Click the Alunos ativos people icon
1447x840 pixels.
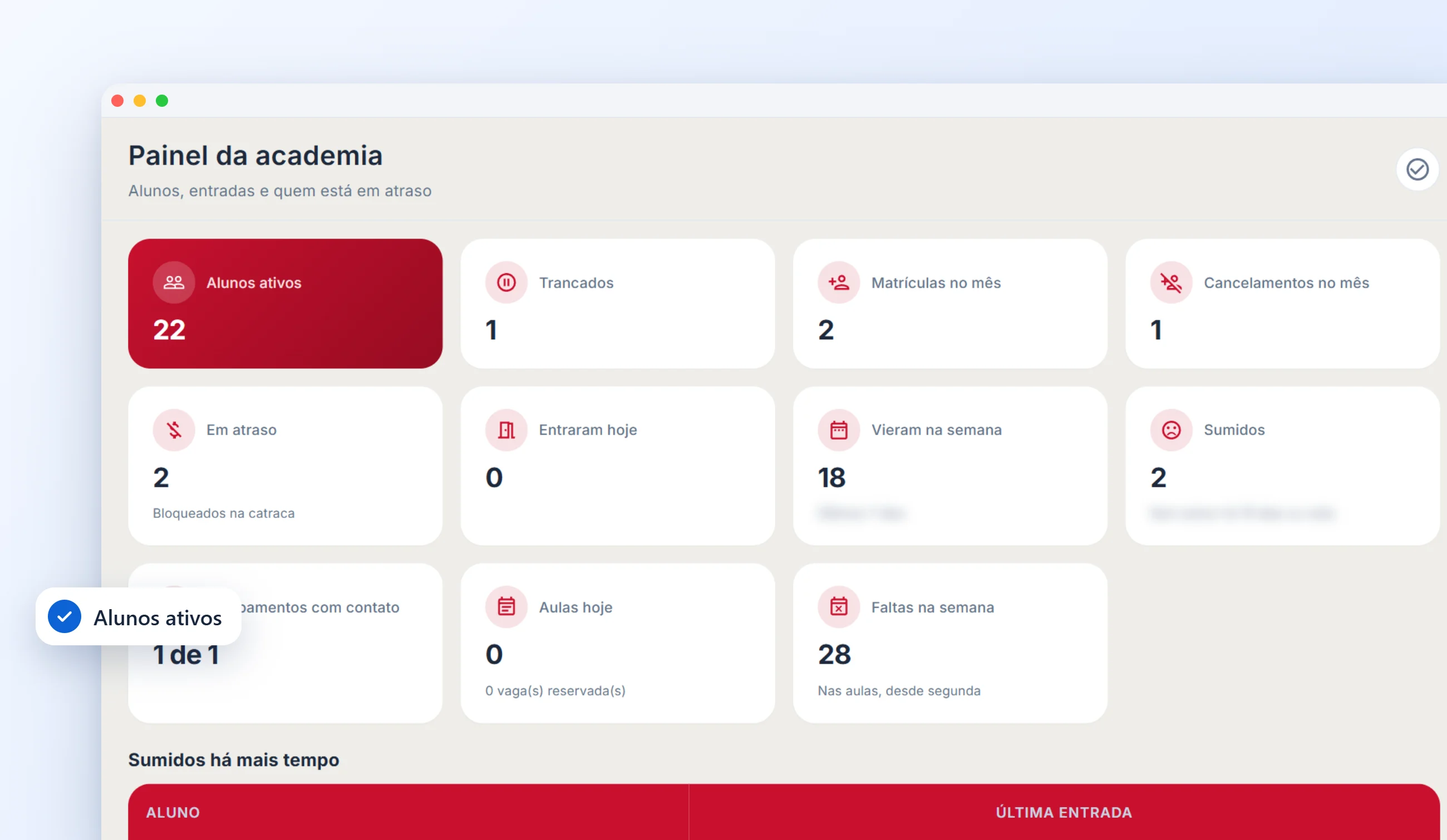click(174, 282)
